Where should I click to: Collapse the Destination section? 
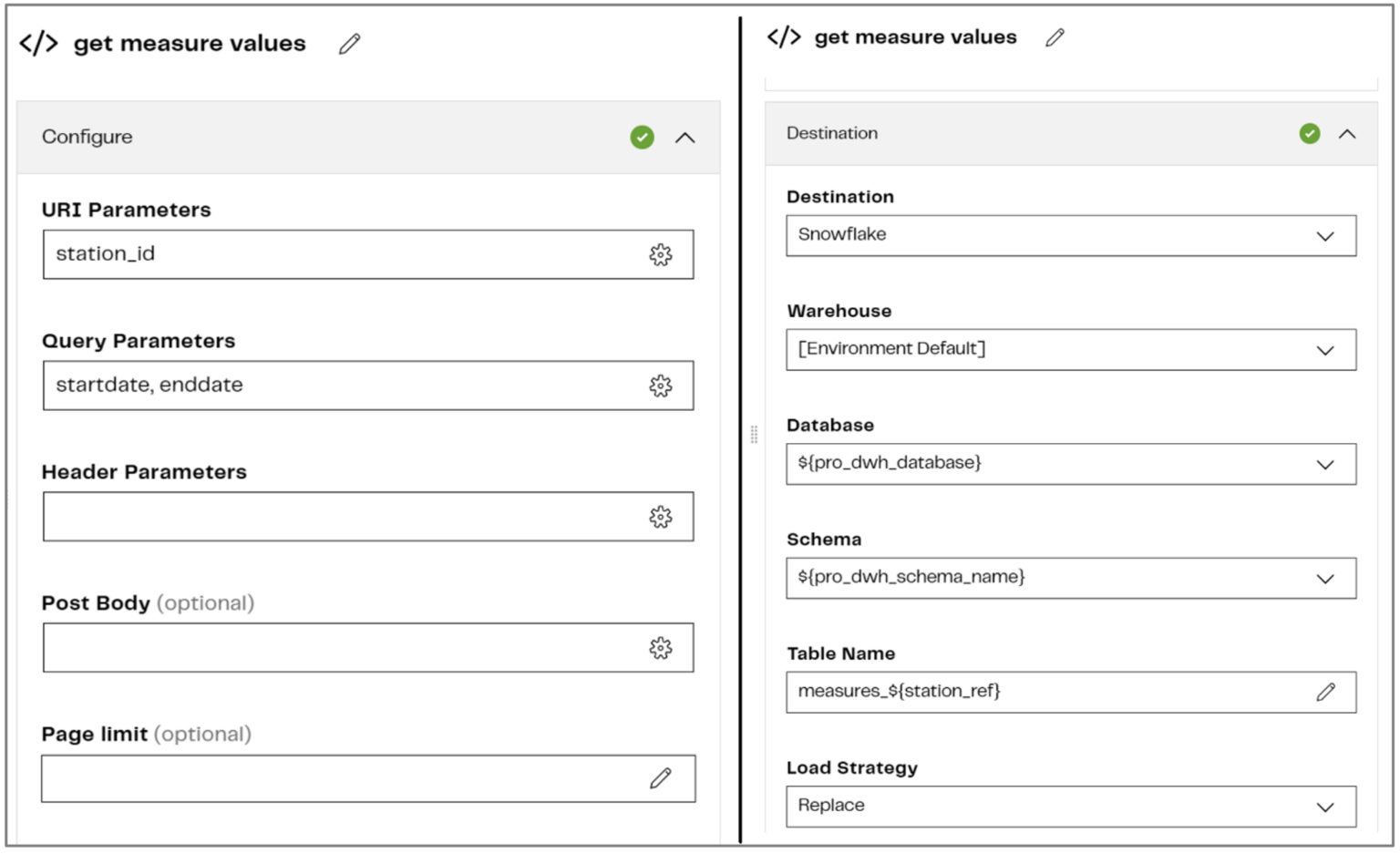coord(1348,133)
